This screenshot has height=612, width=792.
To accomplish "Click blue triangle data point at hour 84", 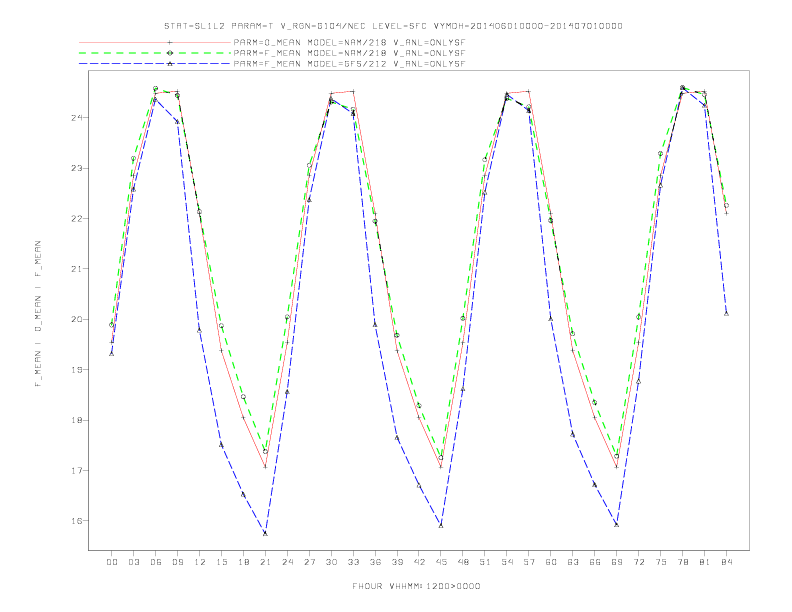I will pyautogui.click(x=726, y=314).
